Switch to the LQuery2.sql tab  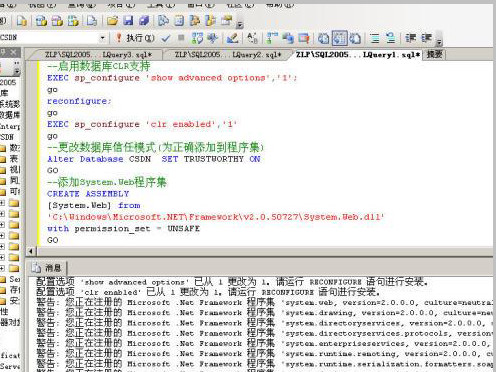(x=228, y=55)
